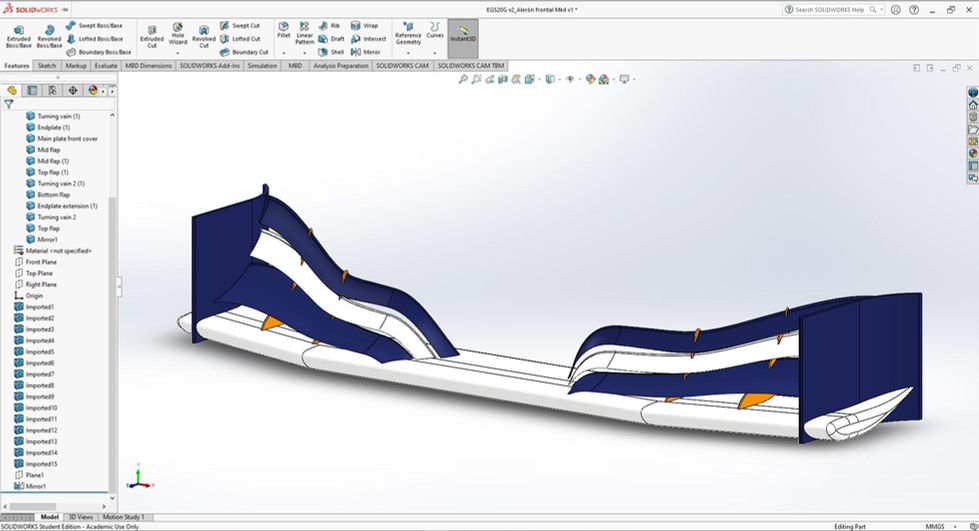The height and width of the screenshot is (531, 979).
Task: Select the Extruded Boss/Base tool
Action: point(19,37)
